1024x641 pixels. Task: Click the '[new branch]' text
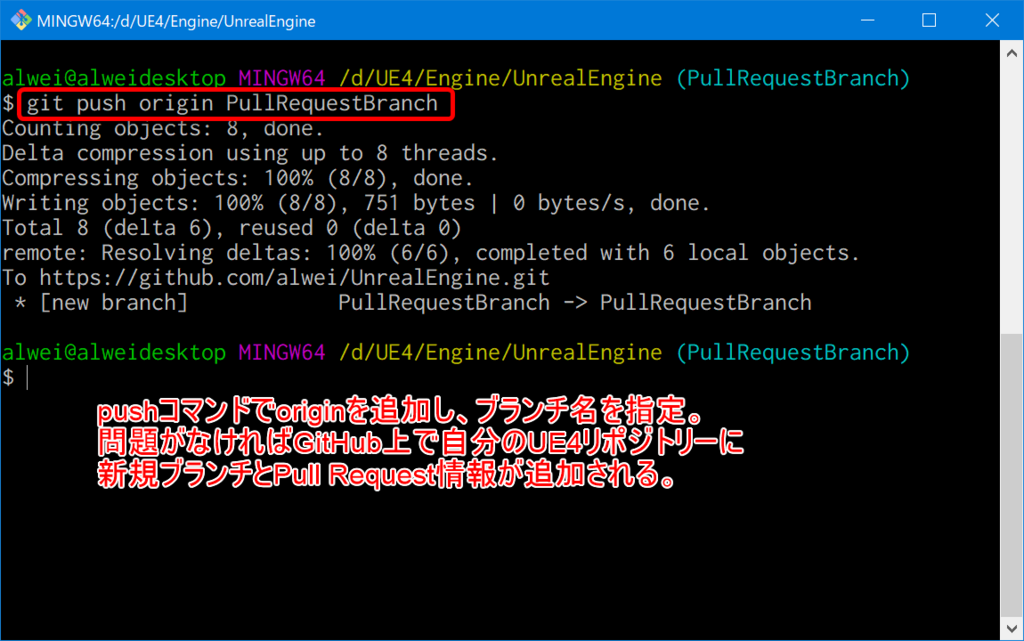coord(114,303)
